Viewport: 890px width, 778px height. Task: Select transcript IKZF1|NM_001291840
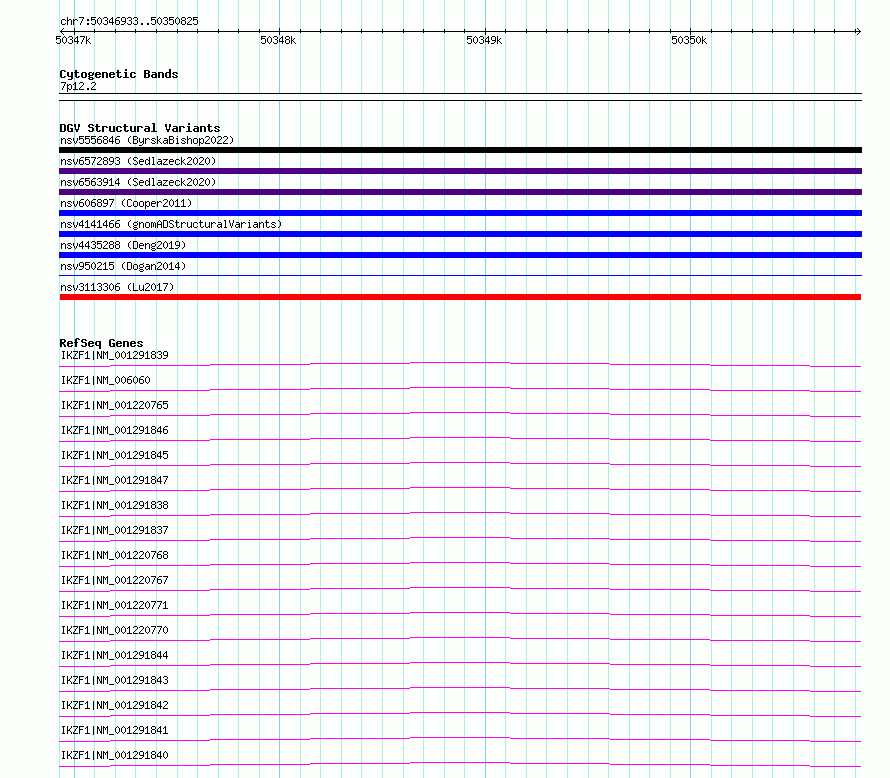[115, 755]
